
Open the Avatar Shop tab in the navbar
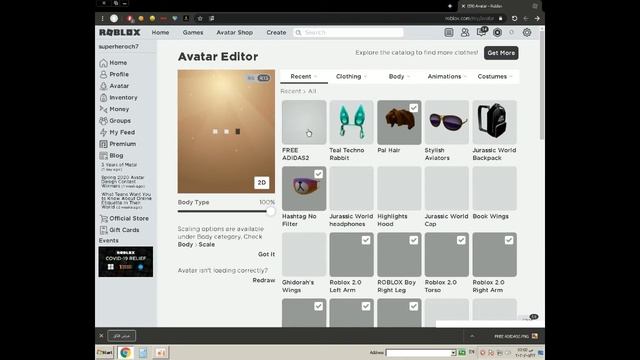pyautogui.click(x=234, y=32)
